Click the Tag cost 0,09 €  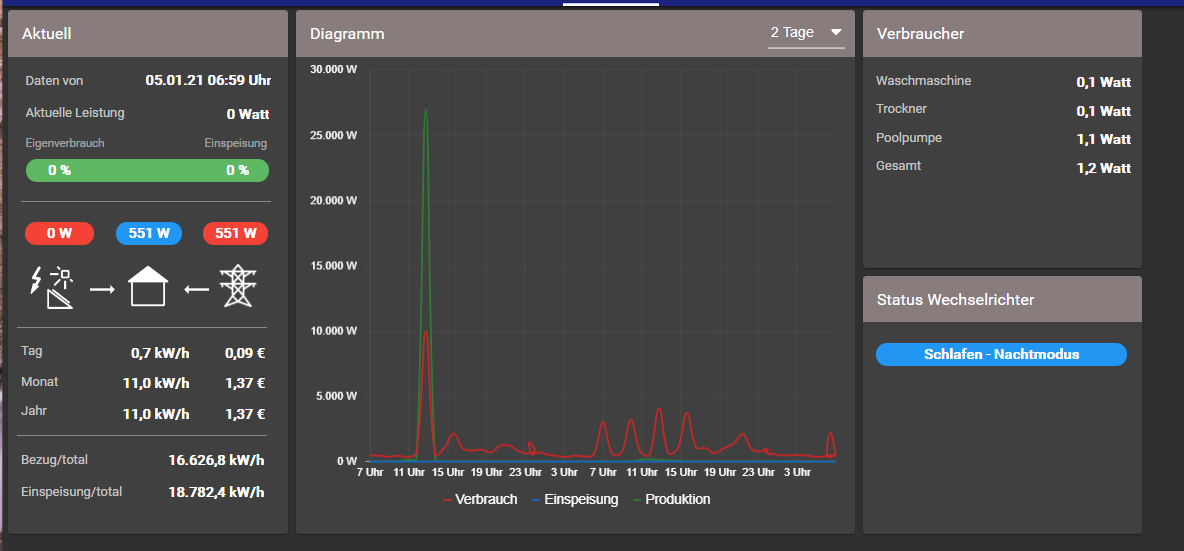(x=245, y=352)
